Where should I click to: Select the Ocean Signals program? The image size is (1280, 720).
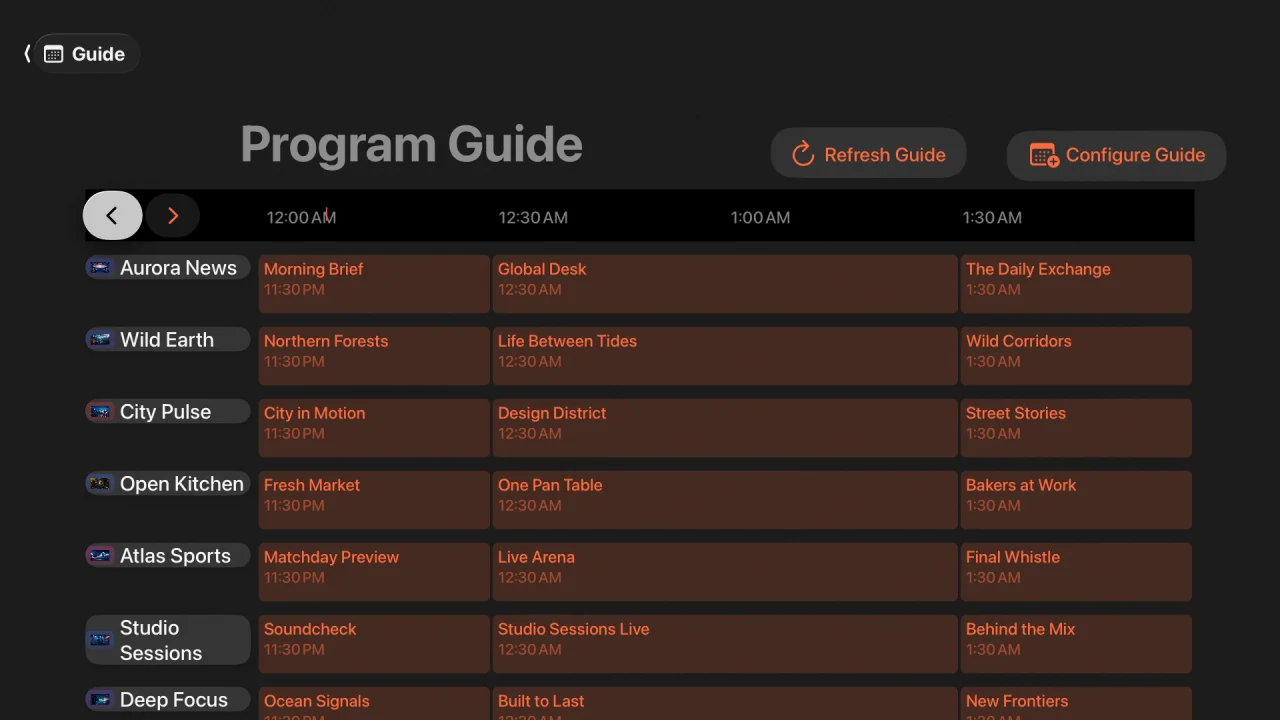point(374,704)
